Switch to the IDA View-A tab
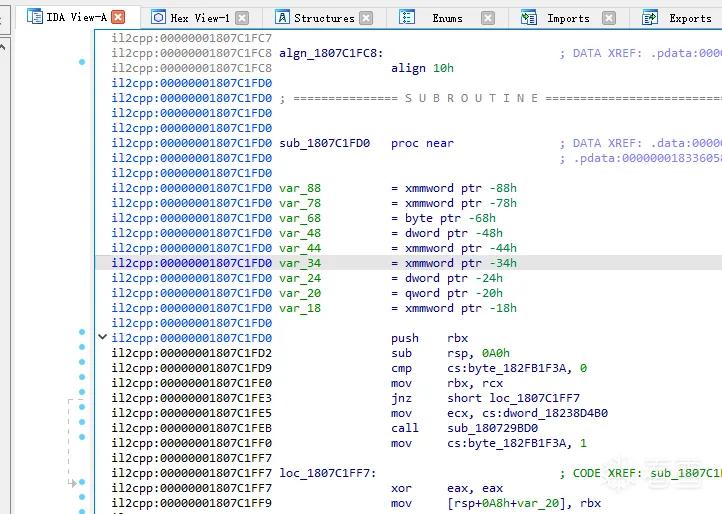Image resolution: width=722 pixels, height=514 pixels. coord(76,18)
